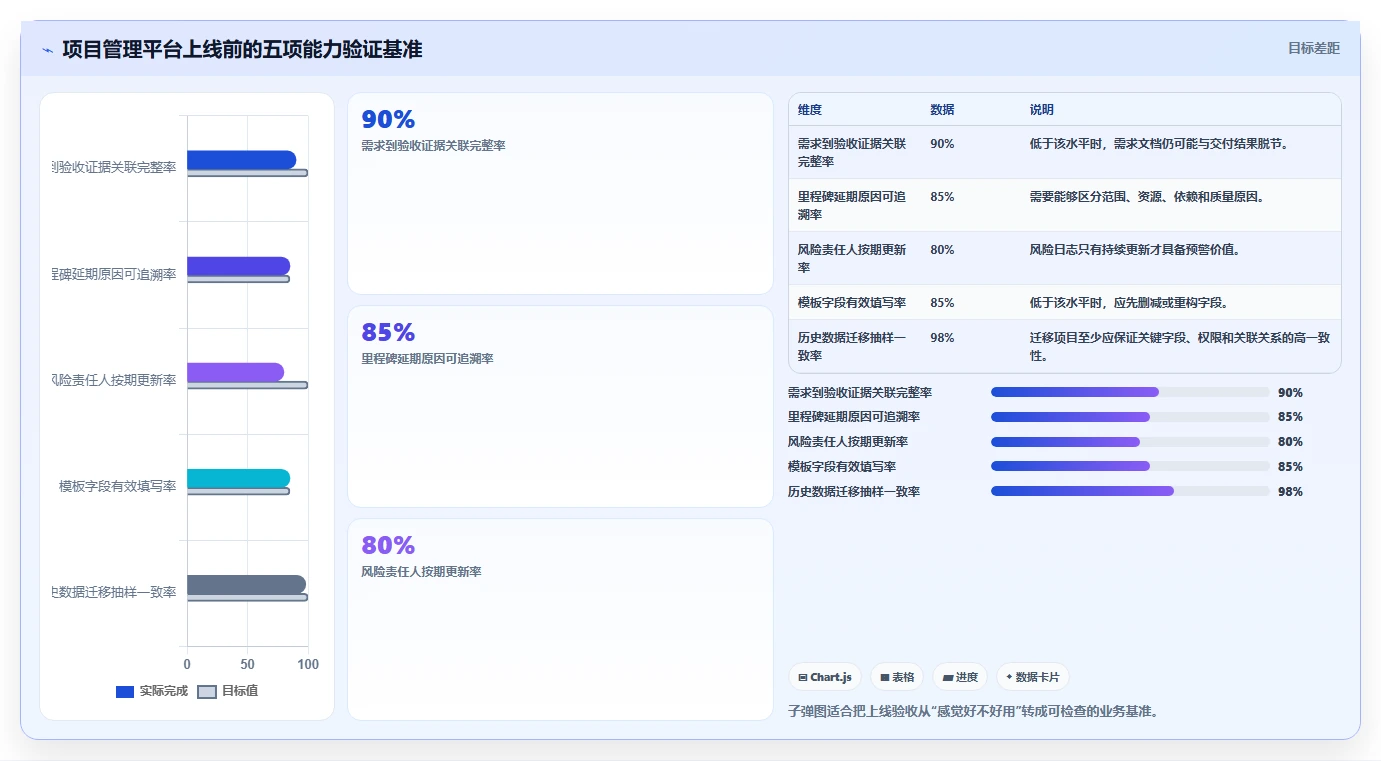Click the 维度 column header

click(810, 110)
